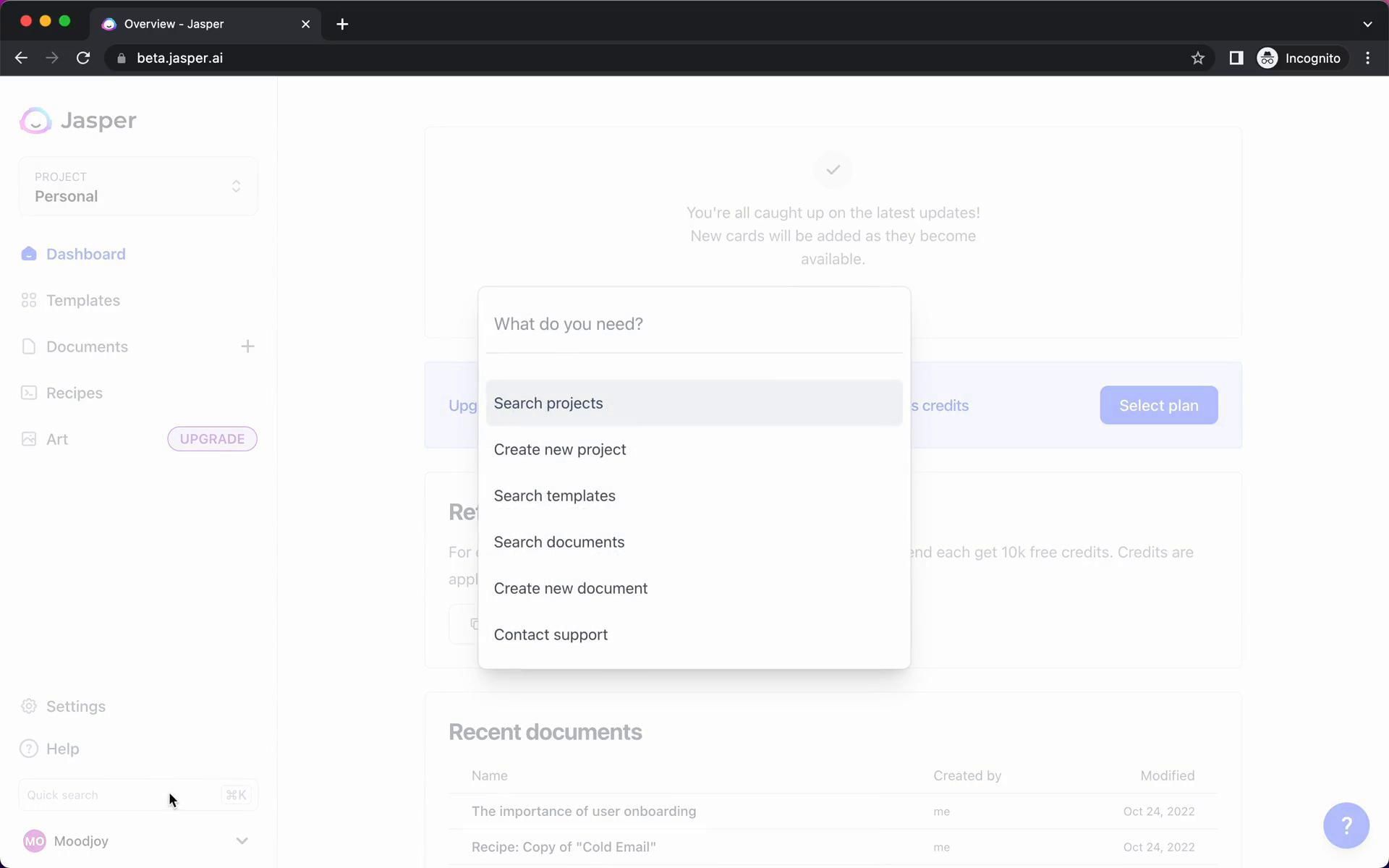Open 'The importance of user onboarding' document
Image resolution: width=1389 pixels, height=868 pixels.
[583, 811]
